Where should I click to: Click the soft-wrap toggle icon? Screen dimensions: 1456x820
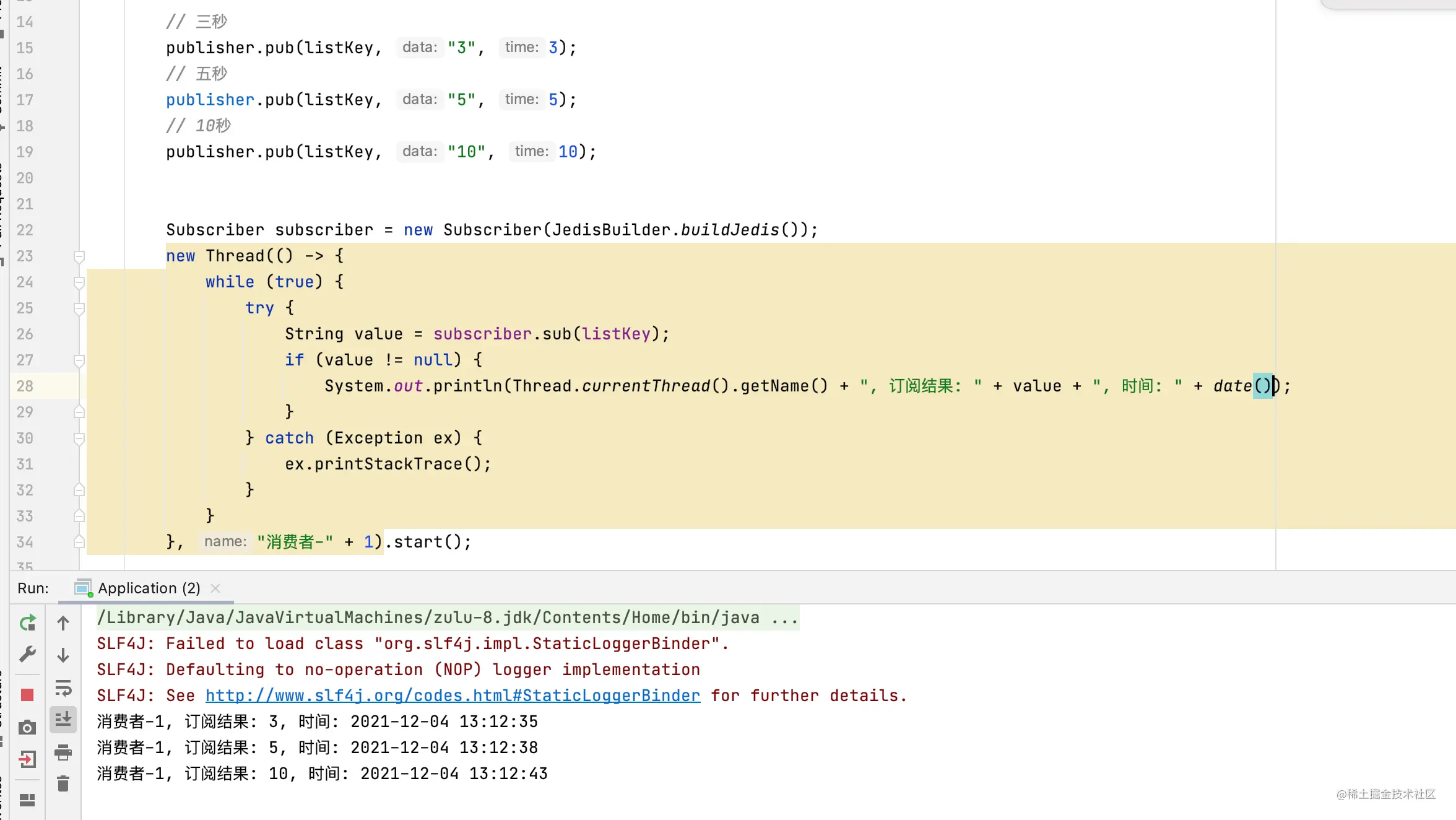point(62,687)
